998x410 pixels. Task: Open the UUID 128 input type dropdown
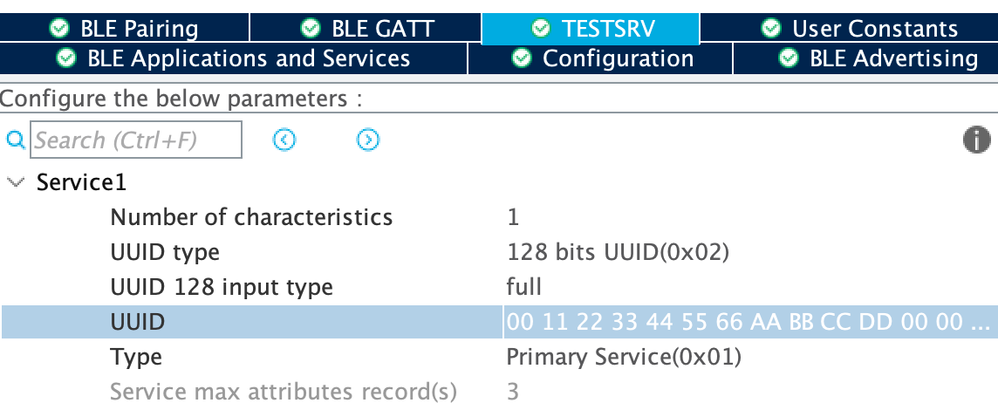524,287
